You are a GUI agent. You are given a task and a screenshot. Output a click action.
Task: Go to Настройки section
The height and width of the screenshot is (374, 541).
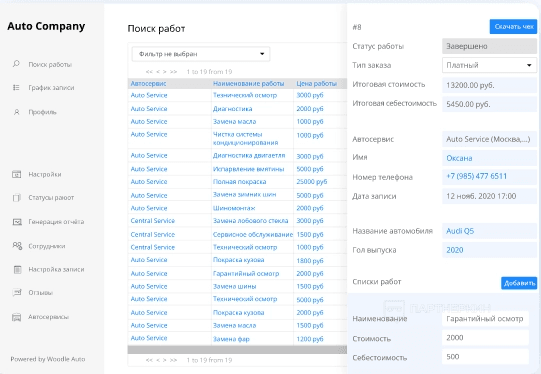point(45,175)
